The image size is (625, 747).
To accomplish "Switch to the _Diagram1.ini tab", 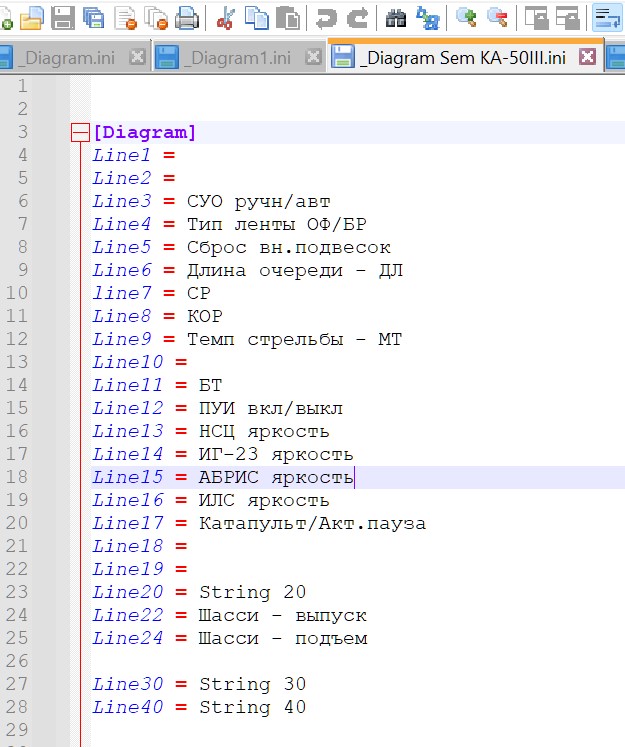I will (x=237, y=58).
